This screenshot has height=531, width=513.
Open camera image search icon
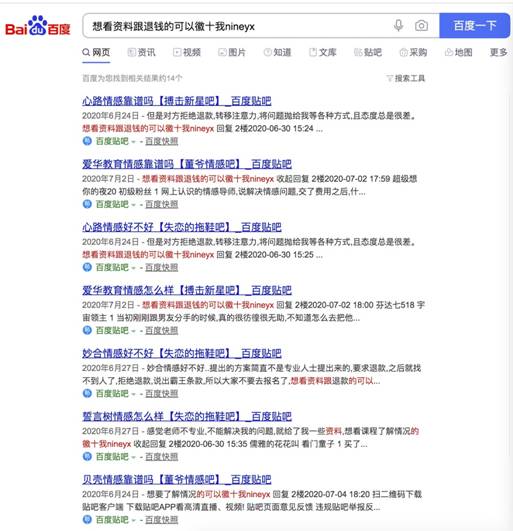point(421,25)
